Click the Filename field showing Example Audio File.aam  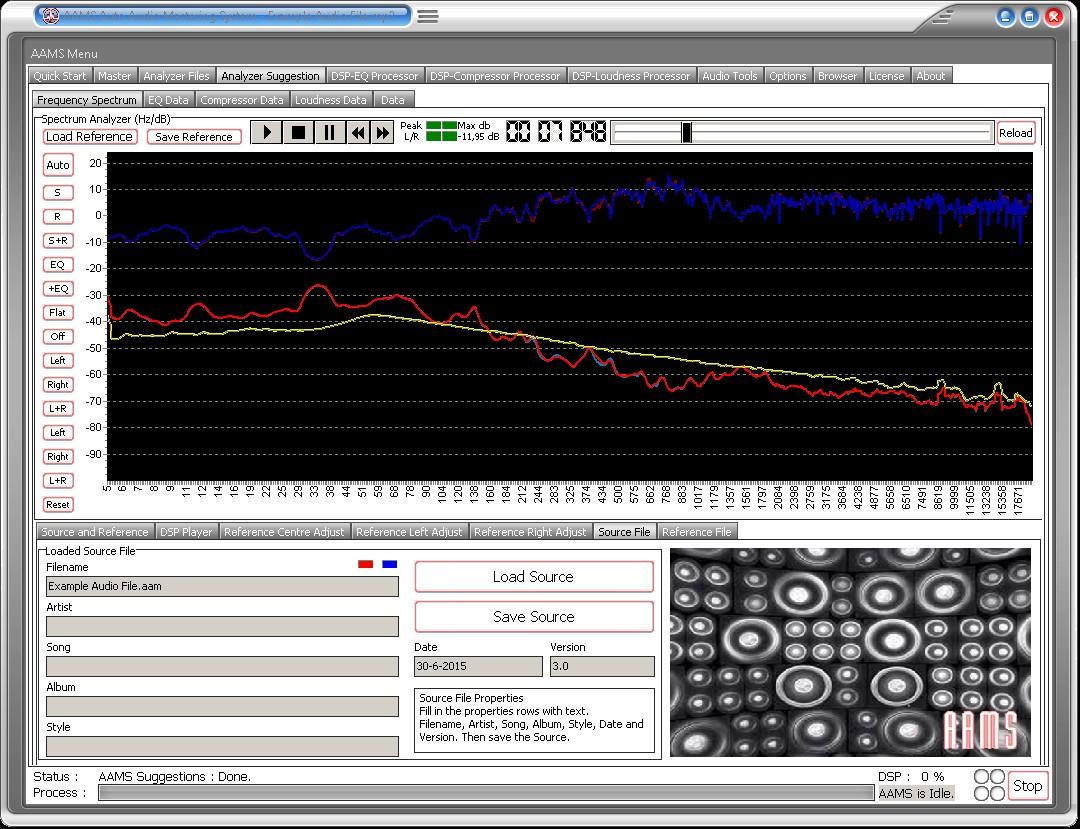pyautogui.click(x=222, y=586)
